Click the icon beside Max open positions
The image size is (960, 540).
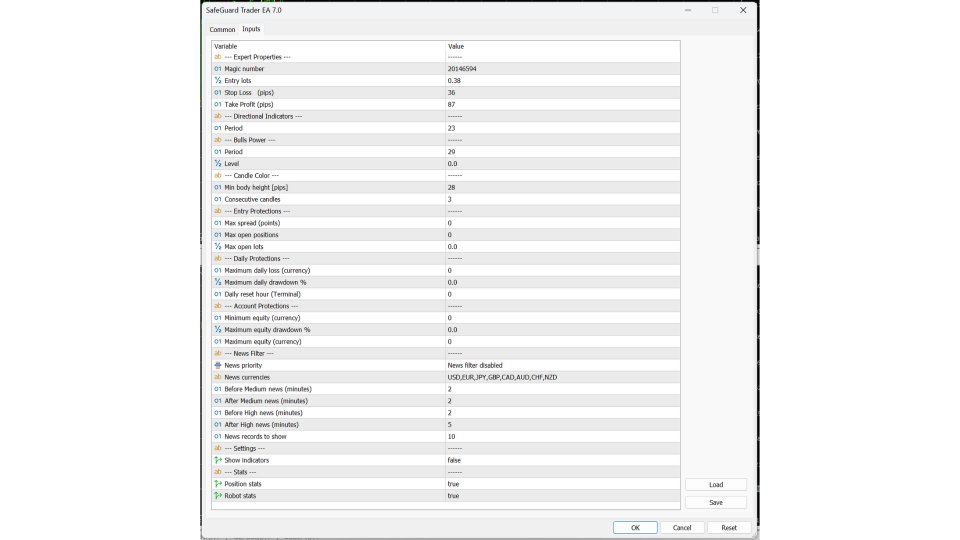coord(217,234)
